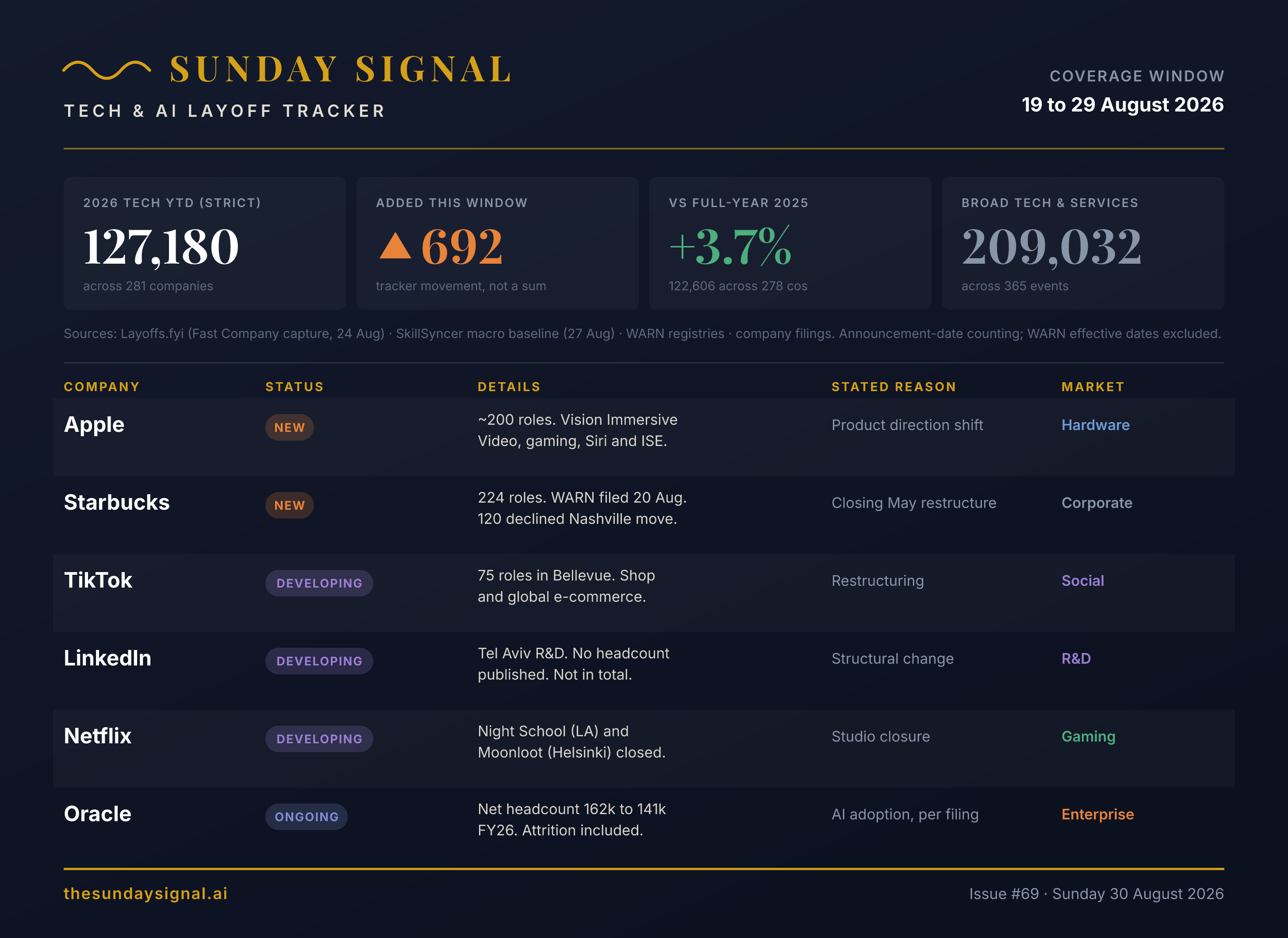
Task: Click Oracle's "Net headcount 162k to 141k" details
Action: pos(572,819)
